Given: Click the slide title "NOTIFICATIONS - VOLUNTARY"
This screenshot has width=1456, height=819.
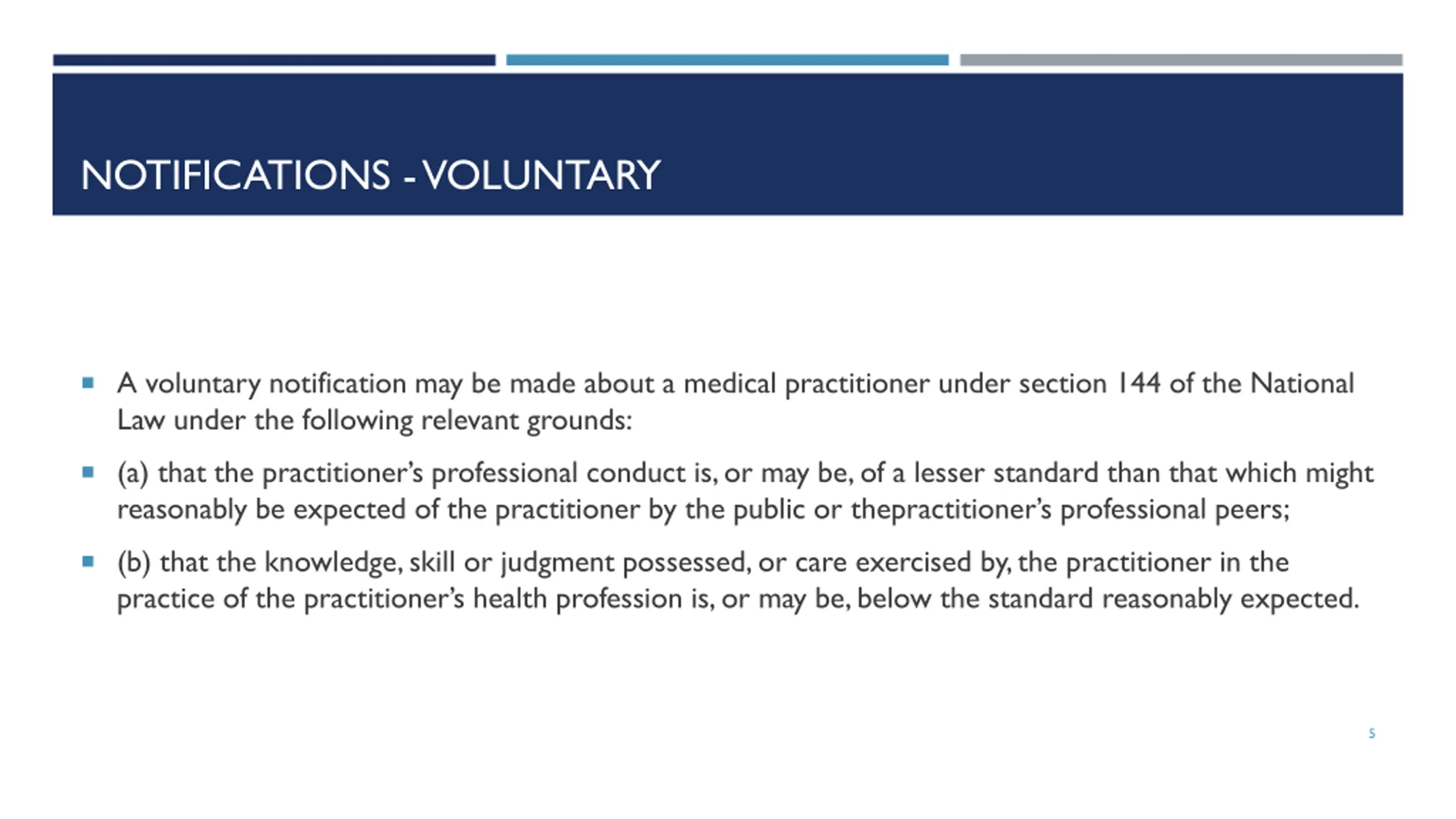Looking at the screenshot, I should pyautogui.click(x=370, y=175).
